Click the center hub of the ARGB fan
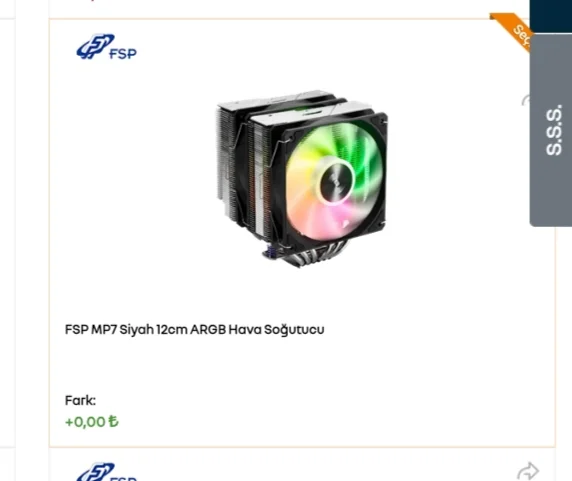This screenshot has height=481, width=572. click(x=336, y=181)
